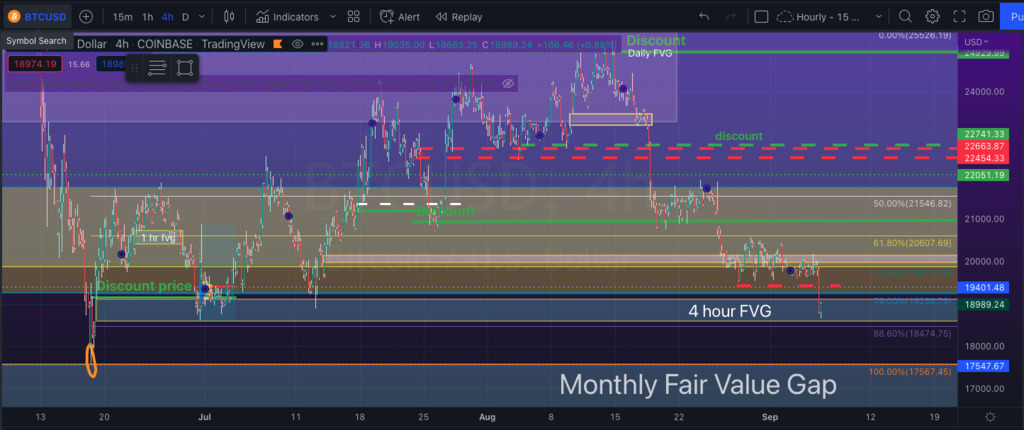Take a chart snapshot with camera icon
1024x430 pixels.
pyautogui.click(x=986, y=16)
